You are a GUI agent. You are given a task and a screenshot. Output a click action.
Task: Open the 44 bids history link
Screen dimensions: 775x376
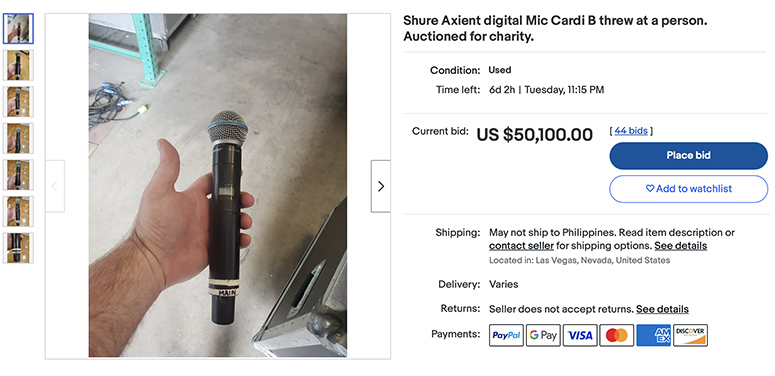[x=631, y=130]
